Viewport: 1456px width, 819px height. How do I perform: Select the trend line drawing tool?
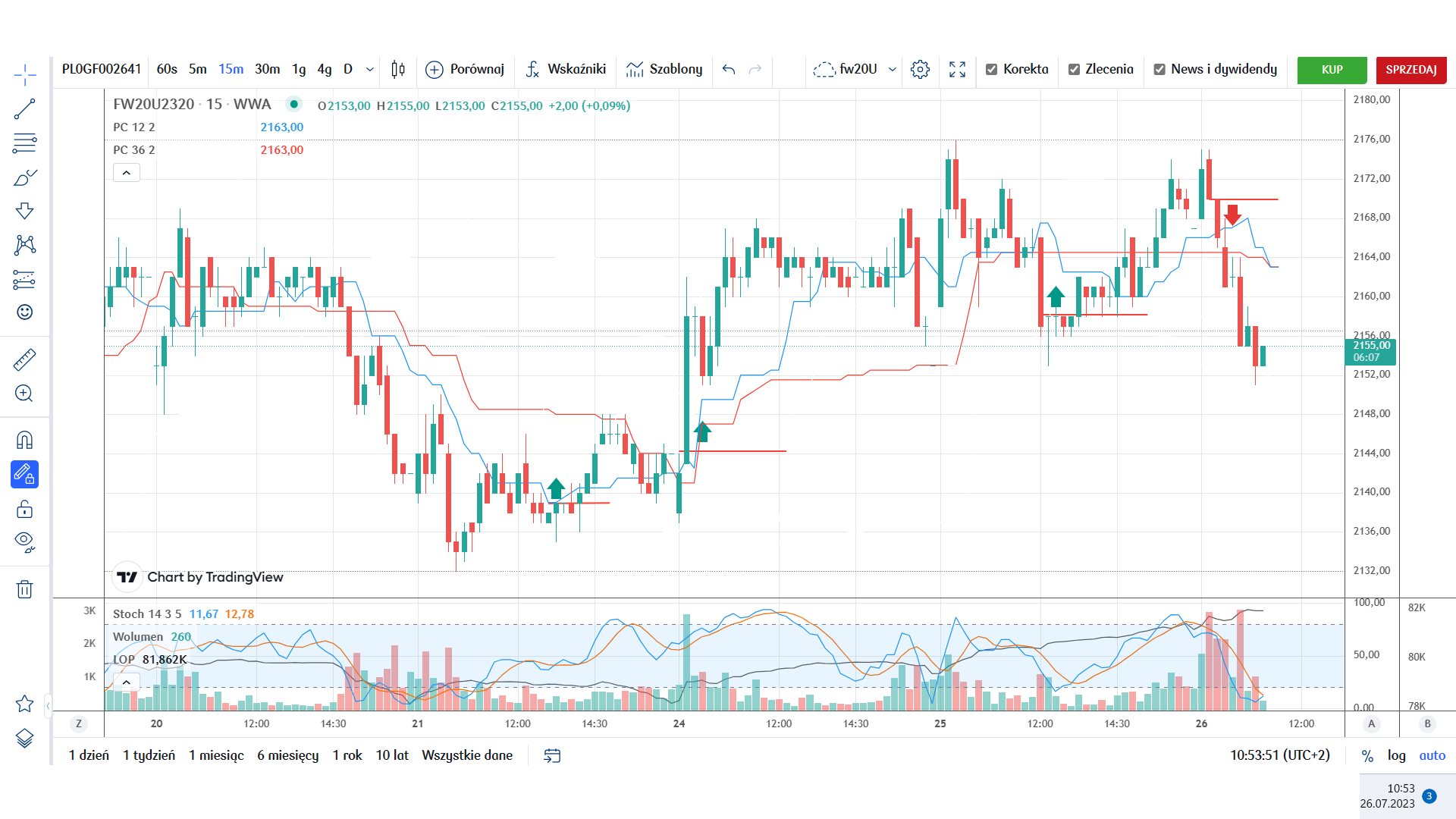pyautogui.click(x=24, y=109)
